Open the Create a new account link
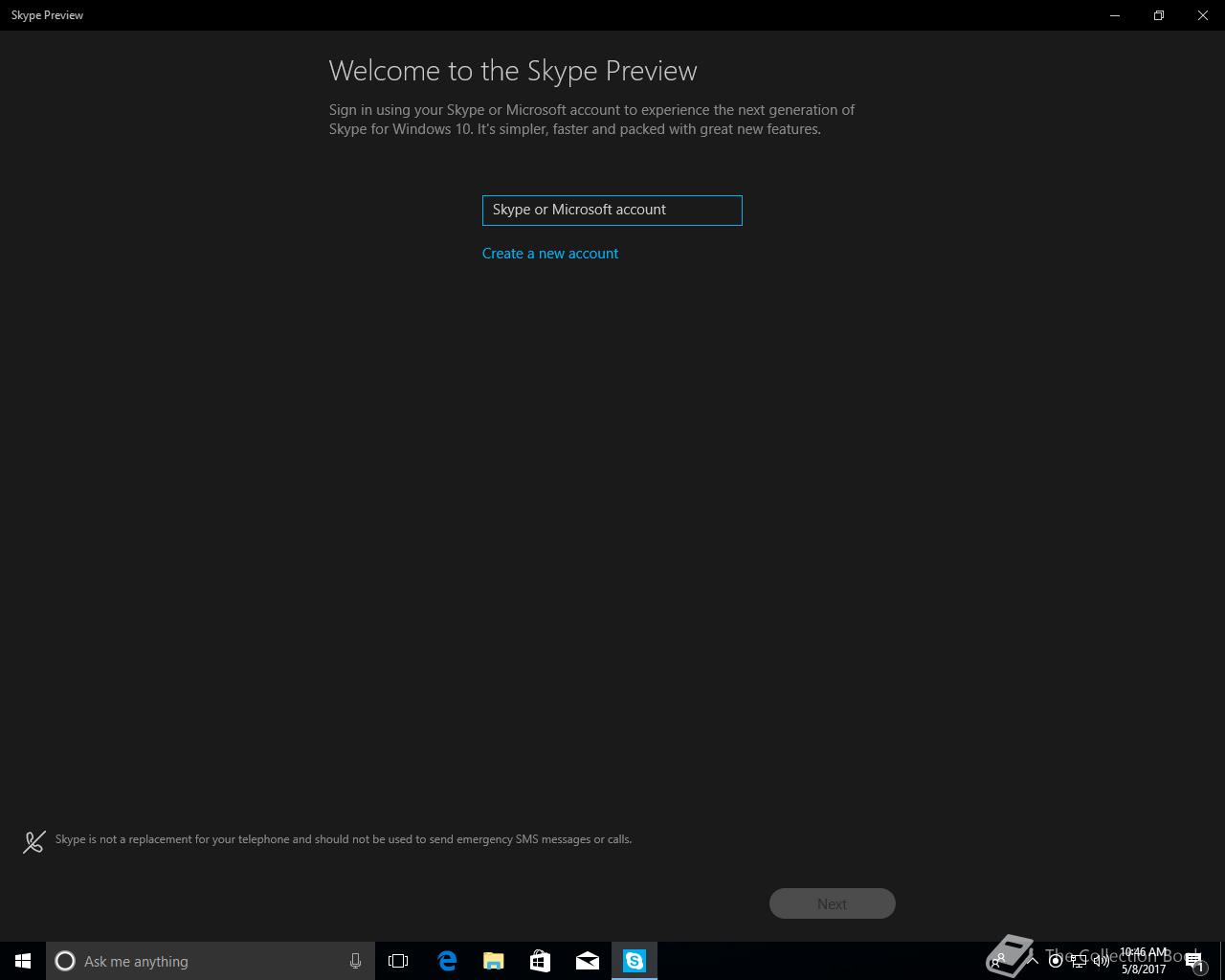Screen dimensions: 1225x980 [x=550, y=254]
